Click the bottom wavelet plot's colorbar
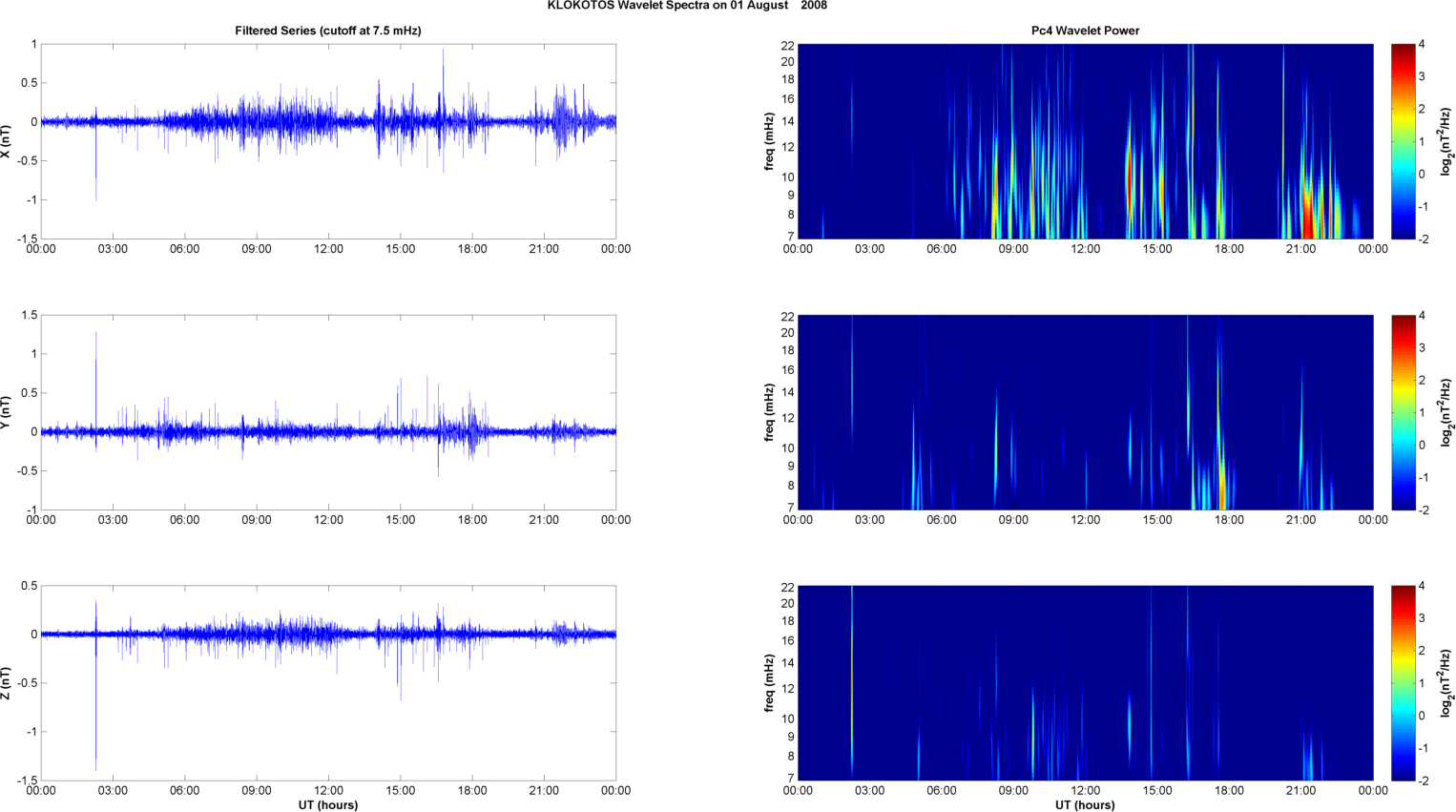 (x=1403, y=683)
